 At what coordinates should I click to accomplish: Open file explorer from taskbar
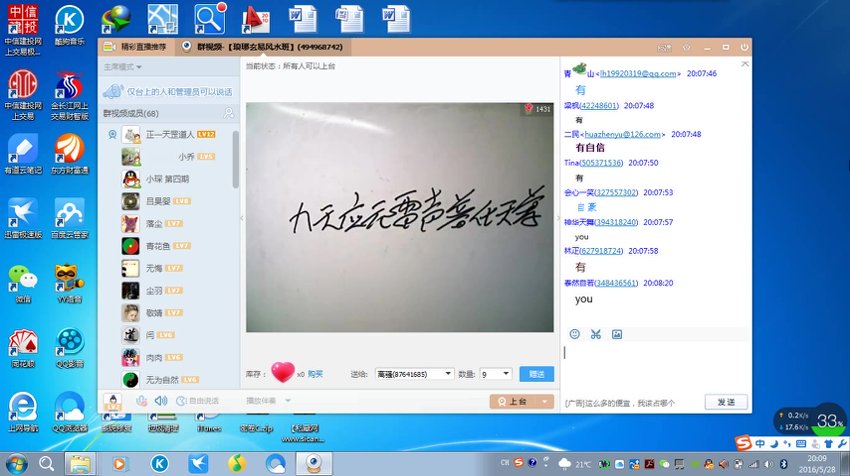(x=80, y=464)
